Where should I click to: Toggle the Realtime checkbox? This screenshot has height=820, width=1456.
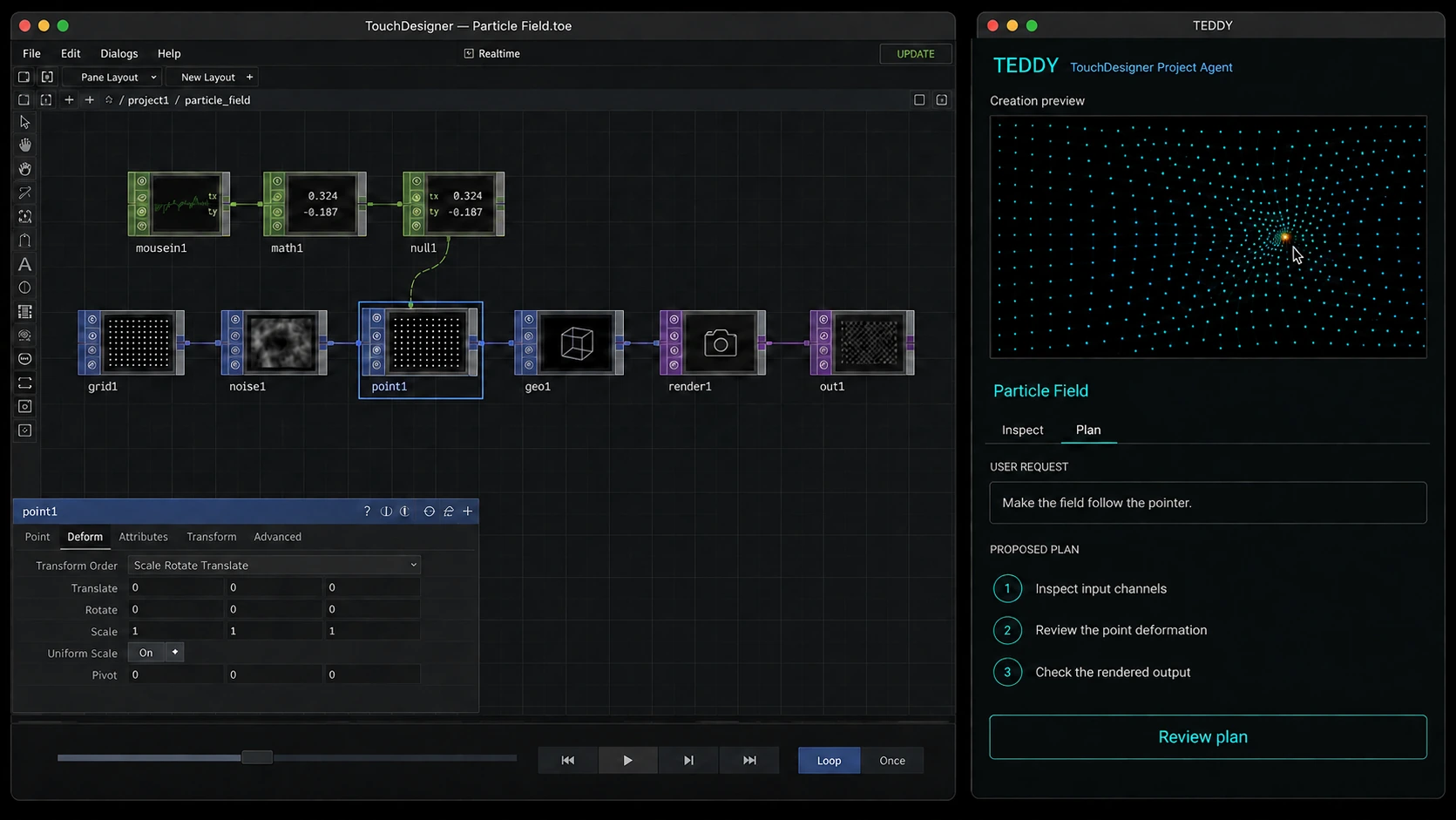[x=469, y=54]
